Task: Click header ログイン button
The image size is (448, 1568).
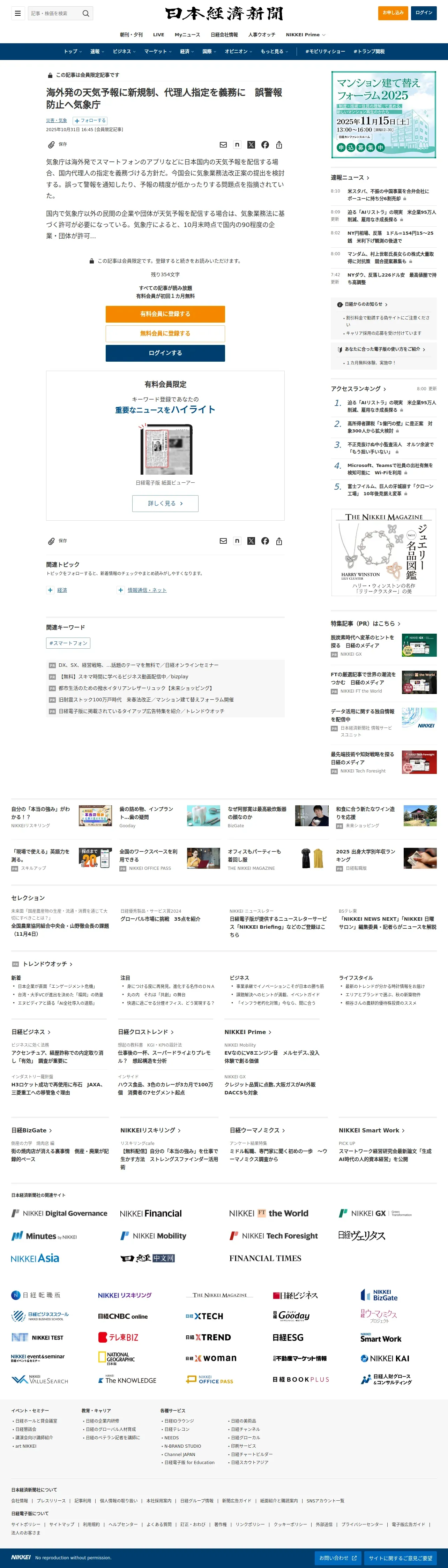Action: [x=424, y=13]
